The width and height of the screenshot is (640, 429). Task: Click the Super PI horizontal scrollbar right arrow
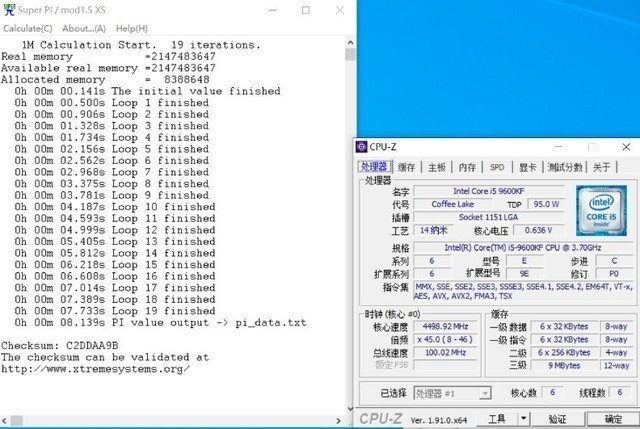pyautogui.click(x=338, y=420)
